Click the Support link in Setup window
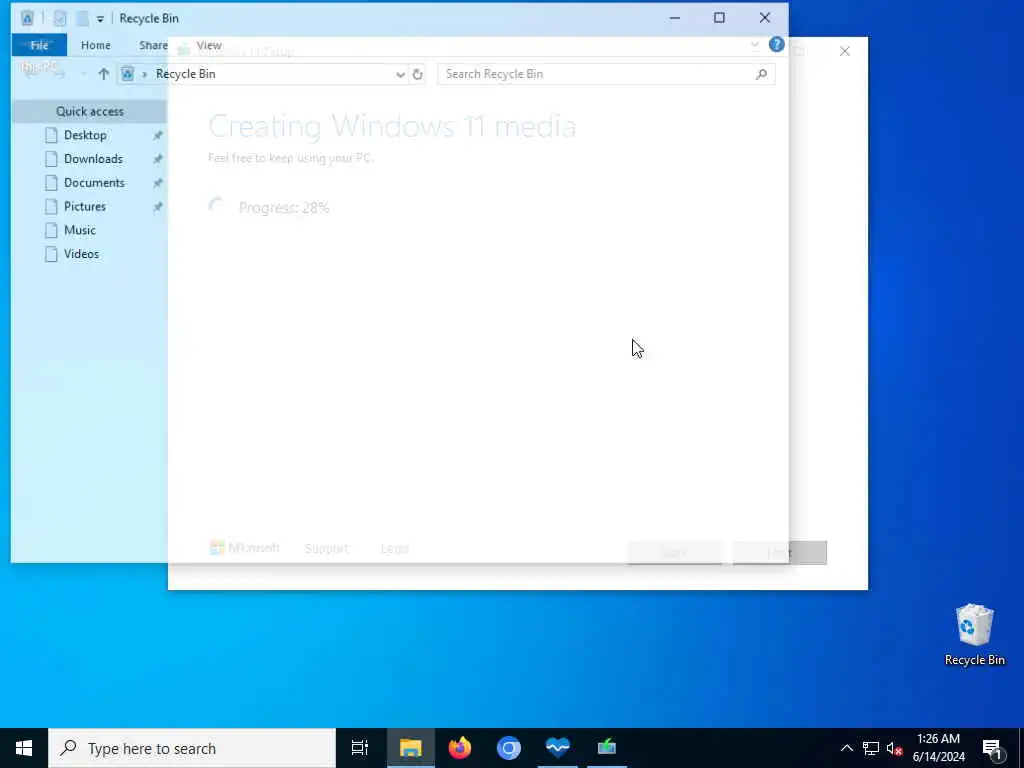Viewport: 1024px width, 768px height. click(x=326, y=549)
